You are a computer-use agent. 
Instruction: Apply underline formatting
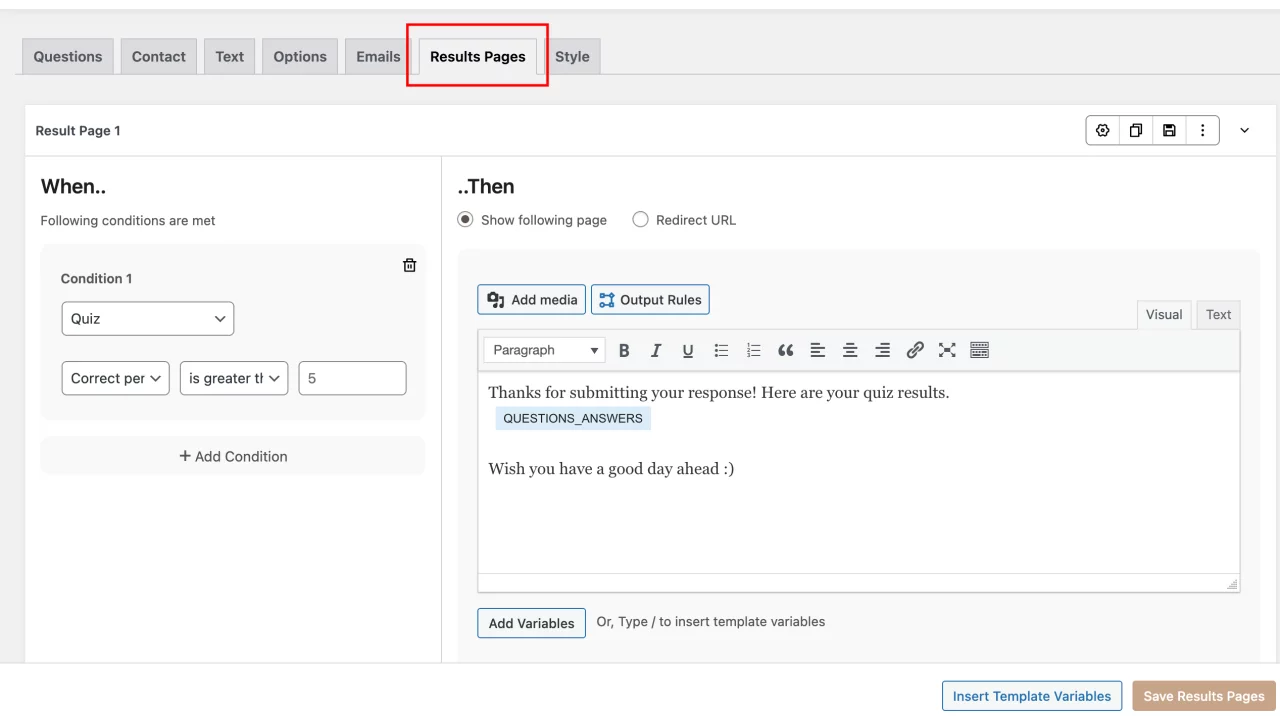coord(688,350)
